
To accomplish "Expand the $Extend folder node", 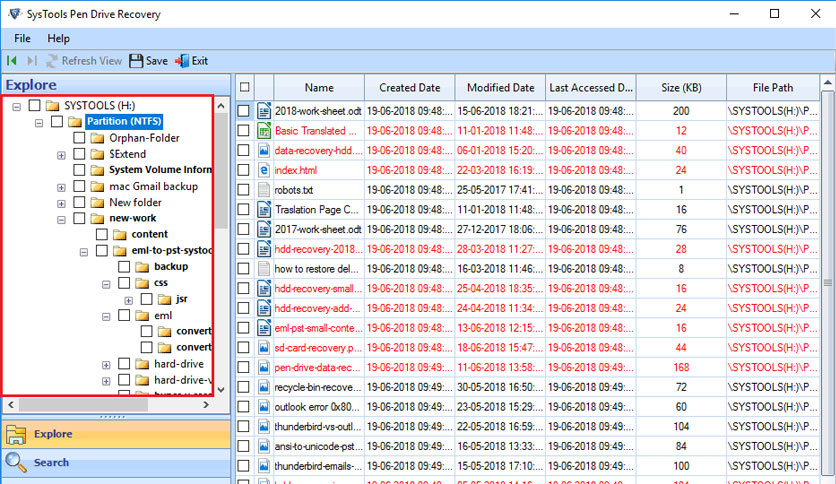I will tap(61, 155).
